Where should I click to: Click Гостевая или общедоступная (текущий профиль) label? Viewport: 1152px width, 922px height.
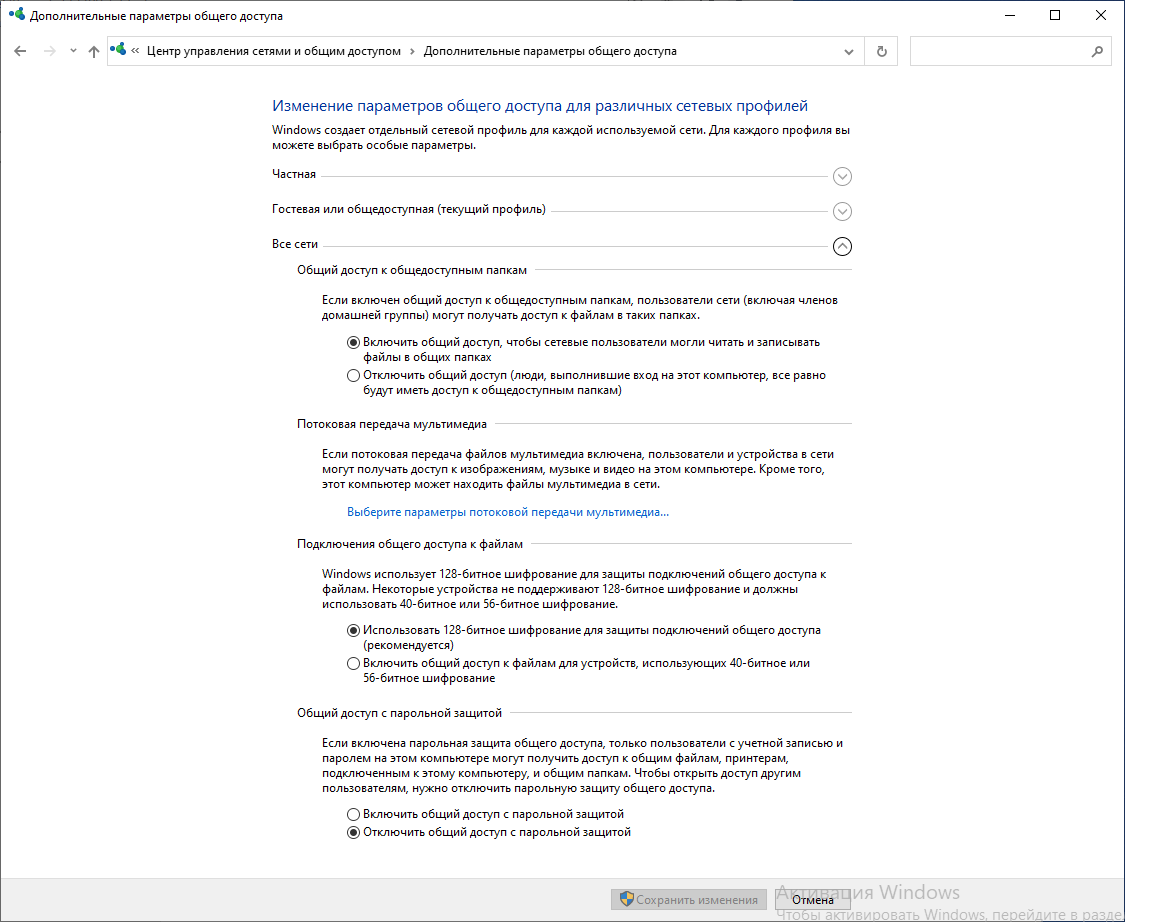408,209
